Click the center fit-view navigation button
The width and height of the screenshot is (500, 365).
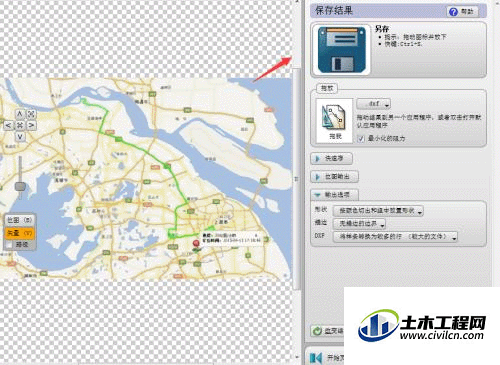click(x=20, y=125)
